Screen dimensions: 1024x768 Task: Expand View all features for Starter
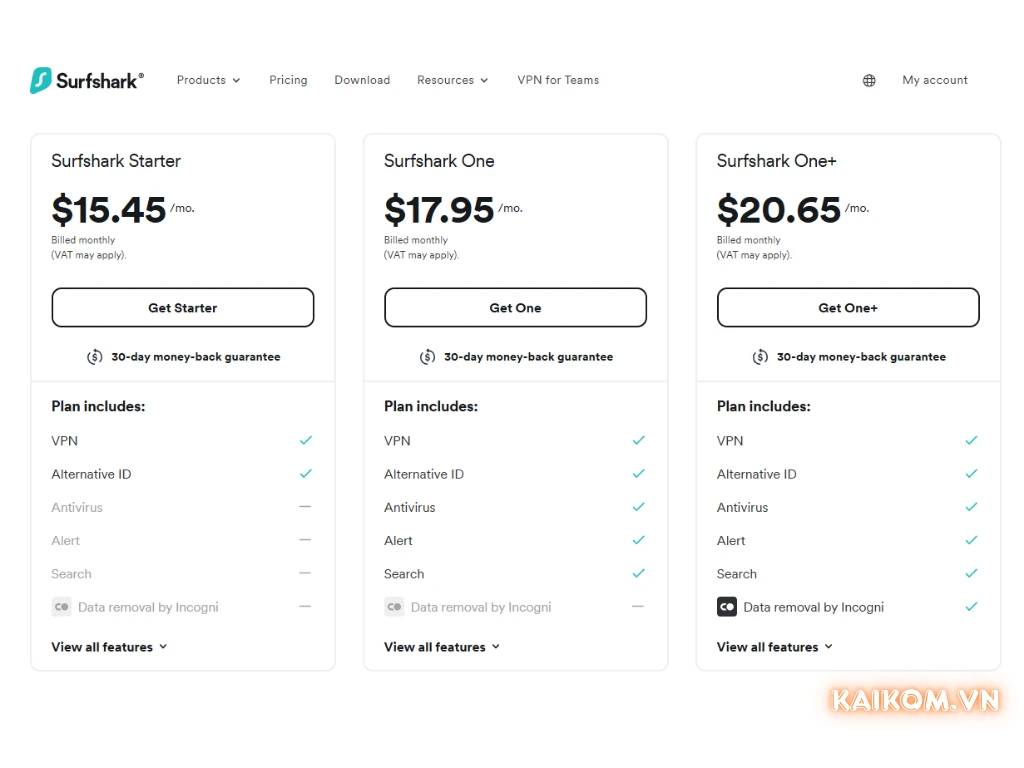pos(109,647)
